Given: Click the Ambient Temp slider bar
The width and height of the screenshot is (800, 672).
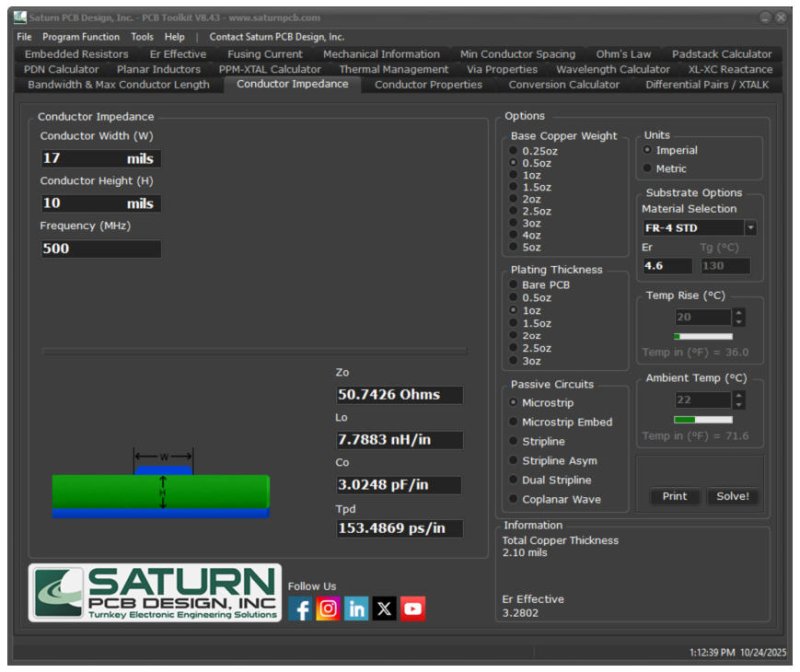Looking at the screenshot, I should [x=703, y=419].
